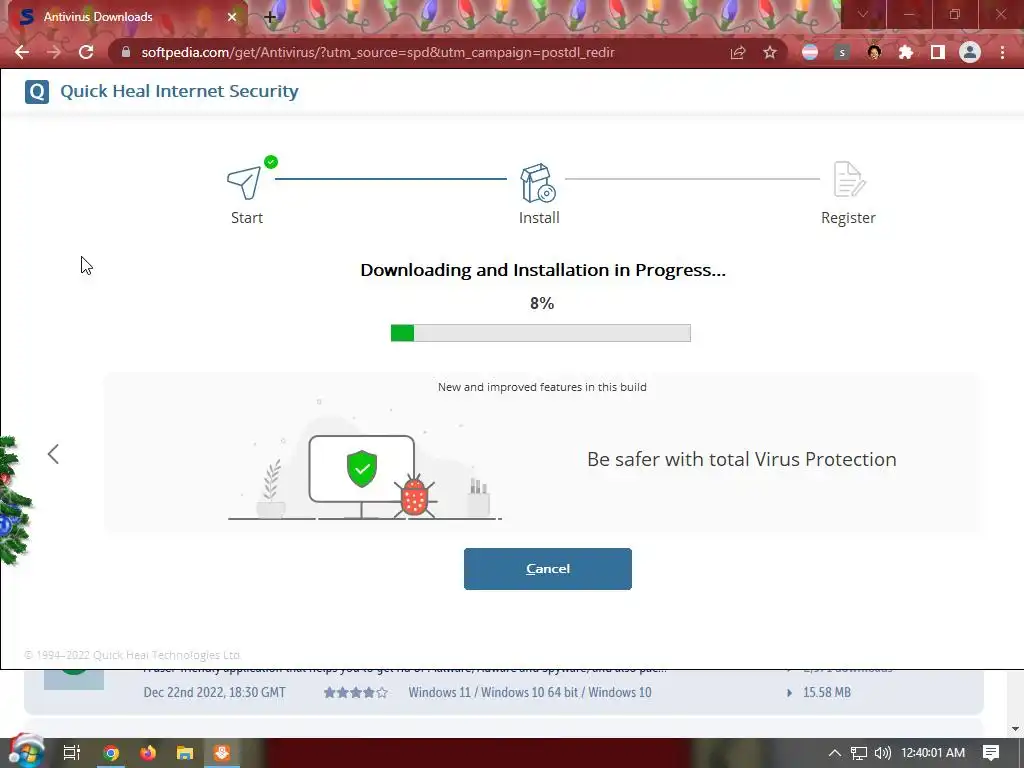Viewport: 1024px width, 768px height.
Task: Open the gray S extension icon
Action: [842, 52]
